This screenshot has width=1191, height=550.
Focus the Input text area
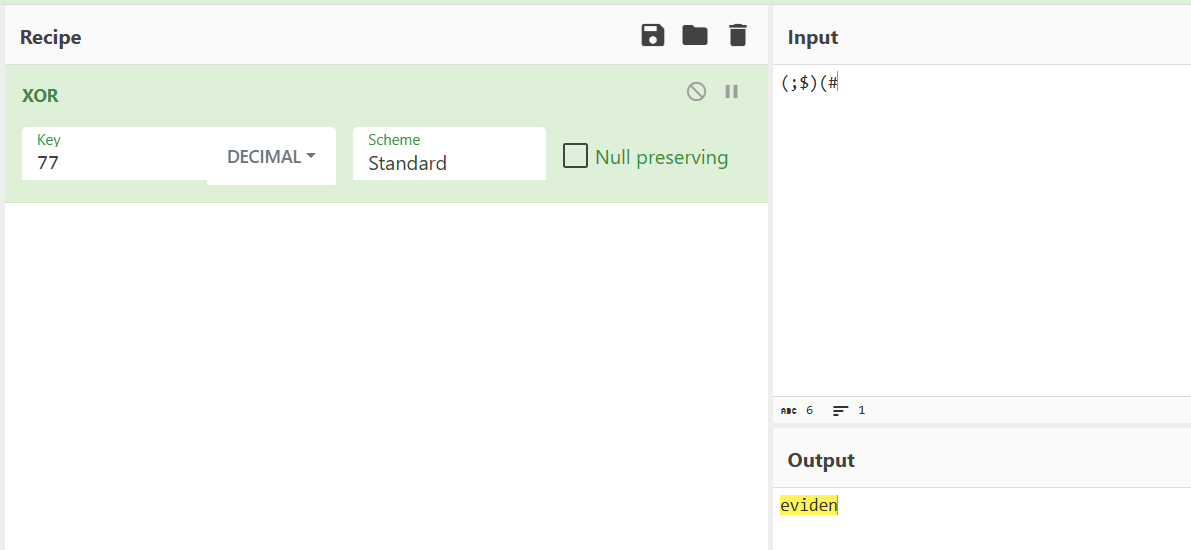[980, 230]
